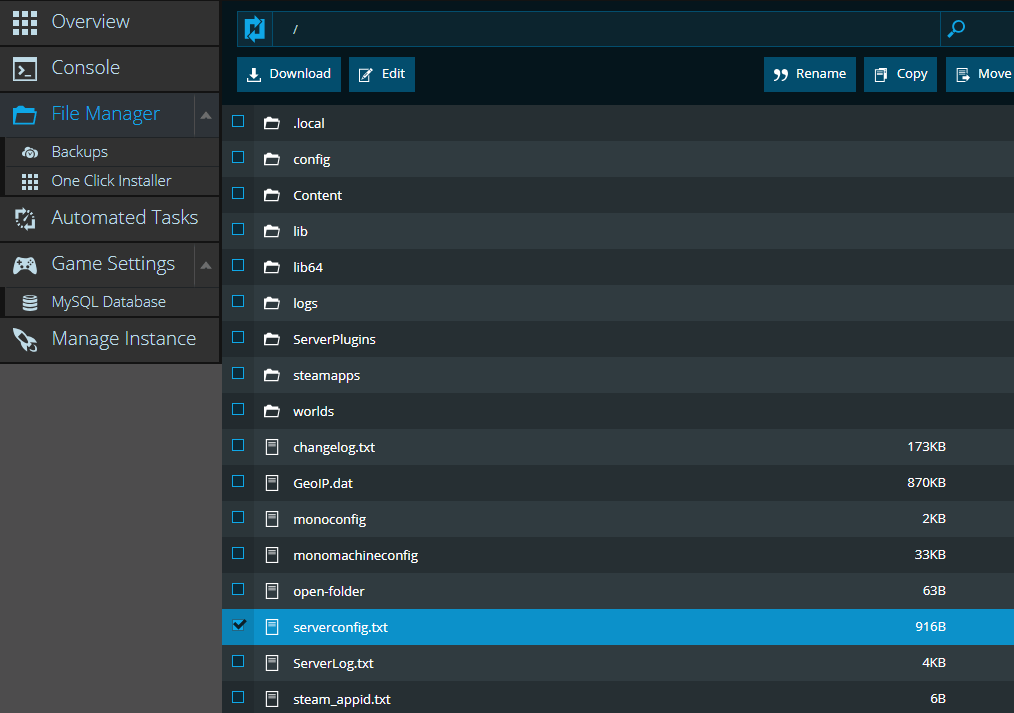Click the GeoIP.dat file icon
The width and height of the screenshot is (1014, 713).
(272, 483)
